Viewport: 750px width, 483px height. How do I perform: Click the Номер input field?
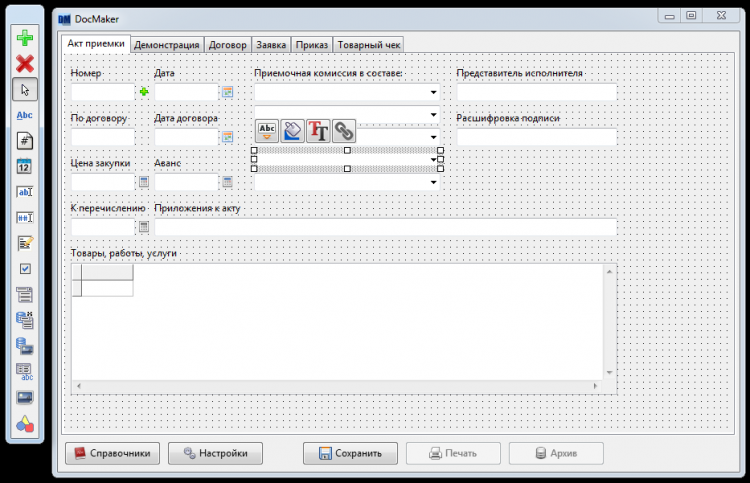tap(103, 92)
